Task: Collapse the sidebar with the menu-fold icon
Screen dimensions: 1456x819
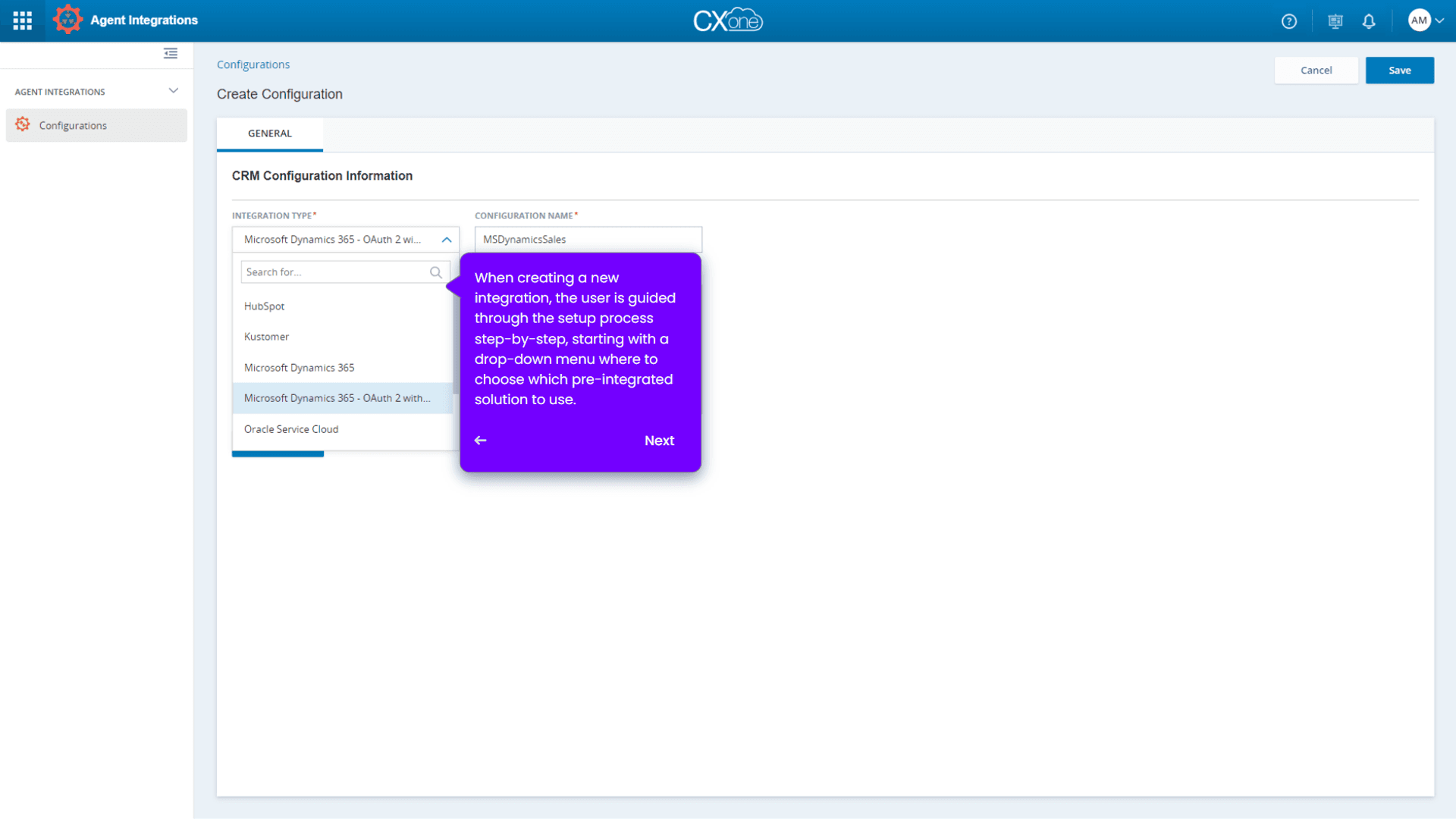Action: pos(171,53)
